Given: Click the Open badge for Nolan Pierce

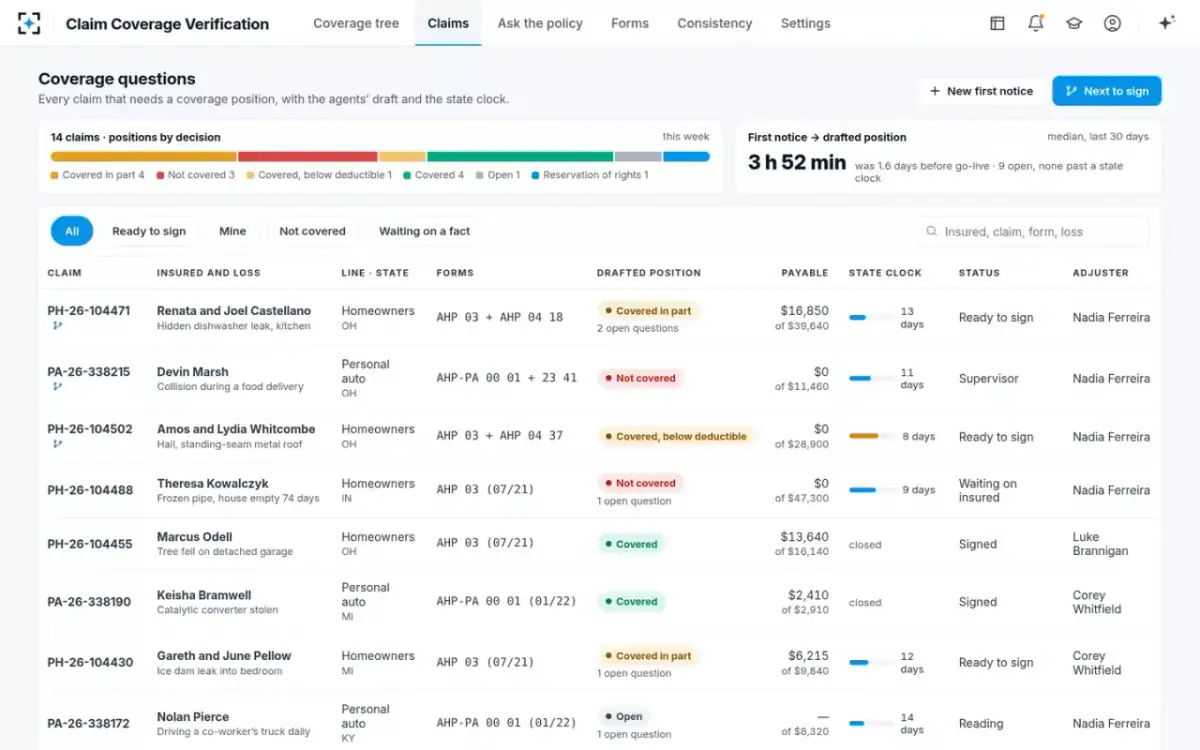Looking at the screenshot, I should (624, 716).
